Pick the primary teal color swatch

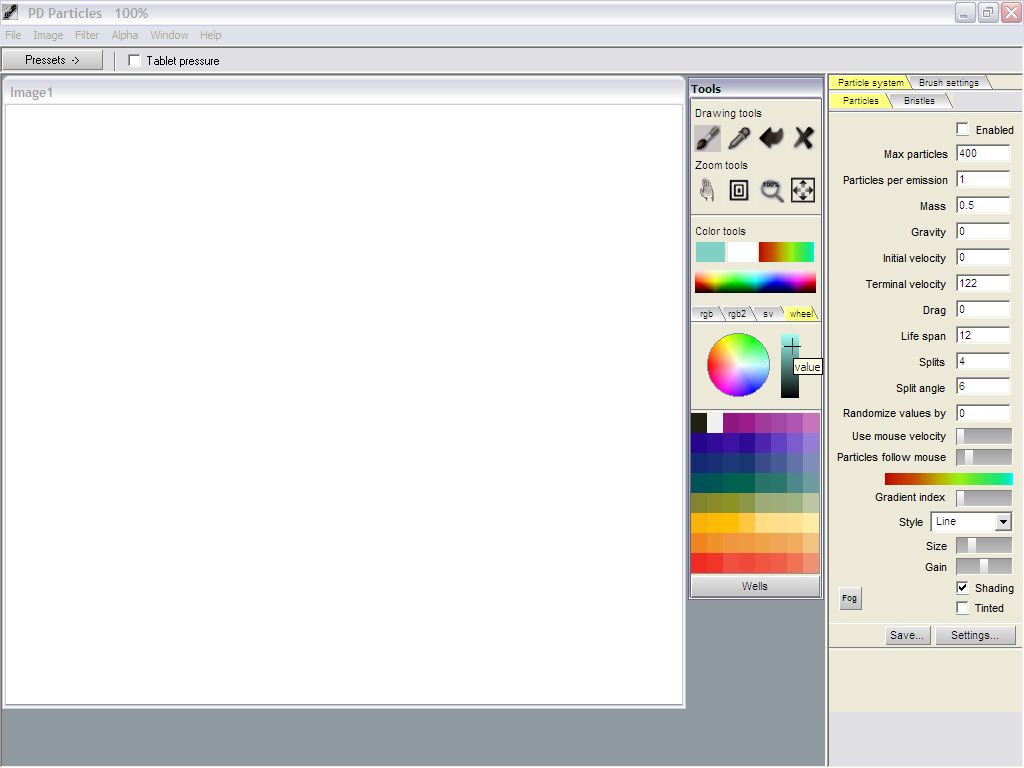pos(710,252)
